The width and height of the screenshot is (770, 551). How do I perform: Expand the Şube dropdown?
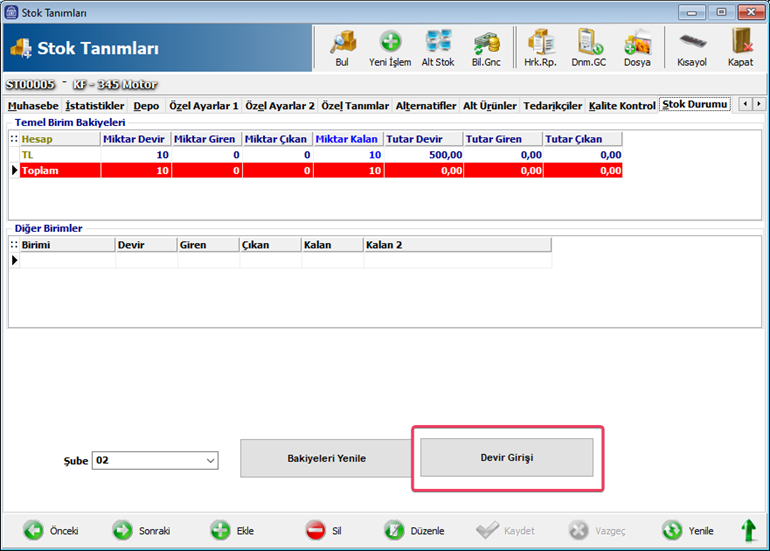(210, 460)
